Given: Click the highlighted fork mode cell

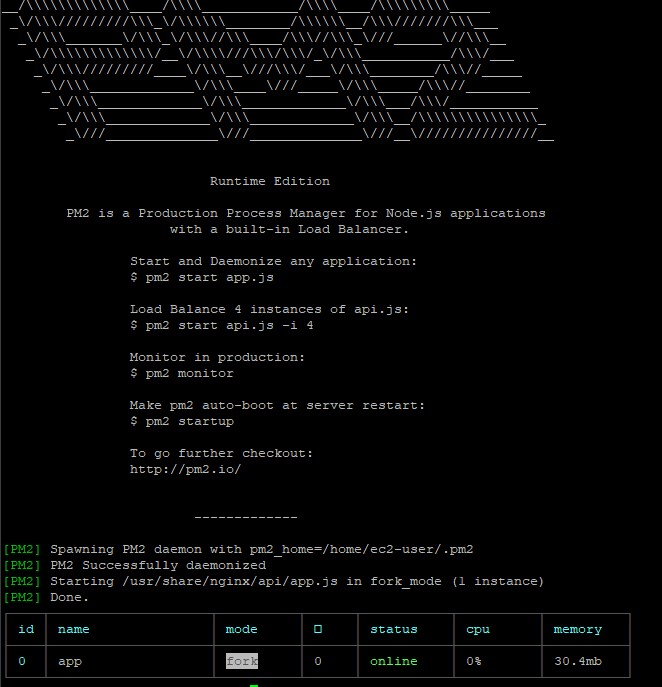Looking at the screenshot, I should 242,661.
